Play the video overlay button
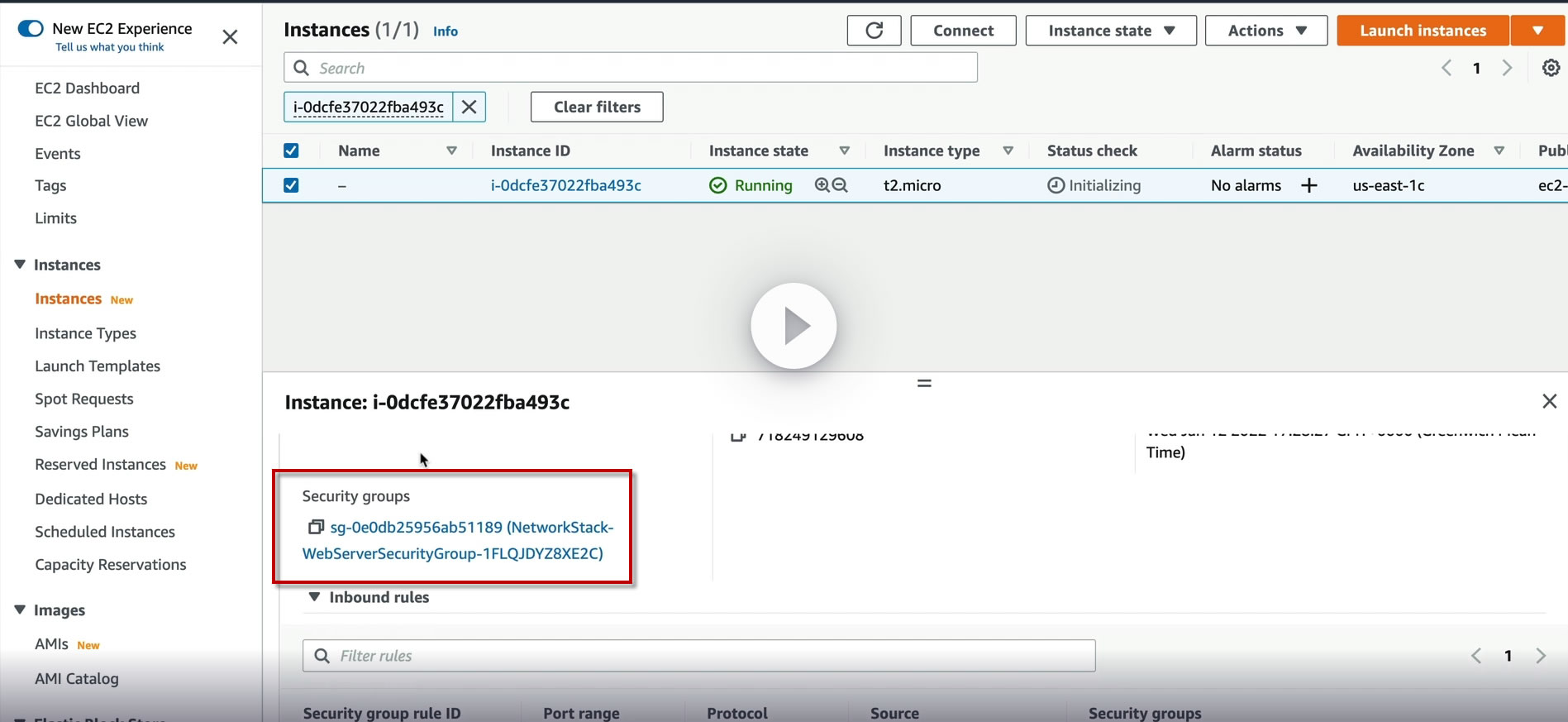 (794, 326)
